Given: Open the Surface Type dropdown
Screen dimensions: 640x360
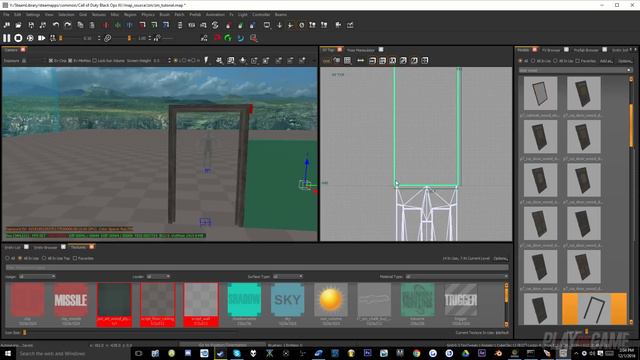Looking at the screenshot, I should (x=288, y=276).
